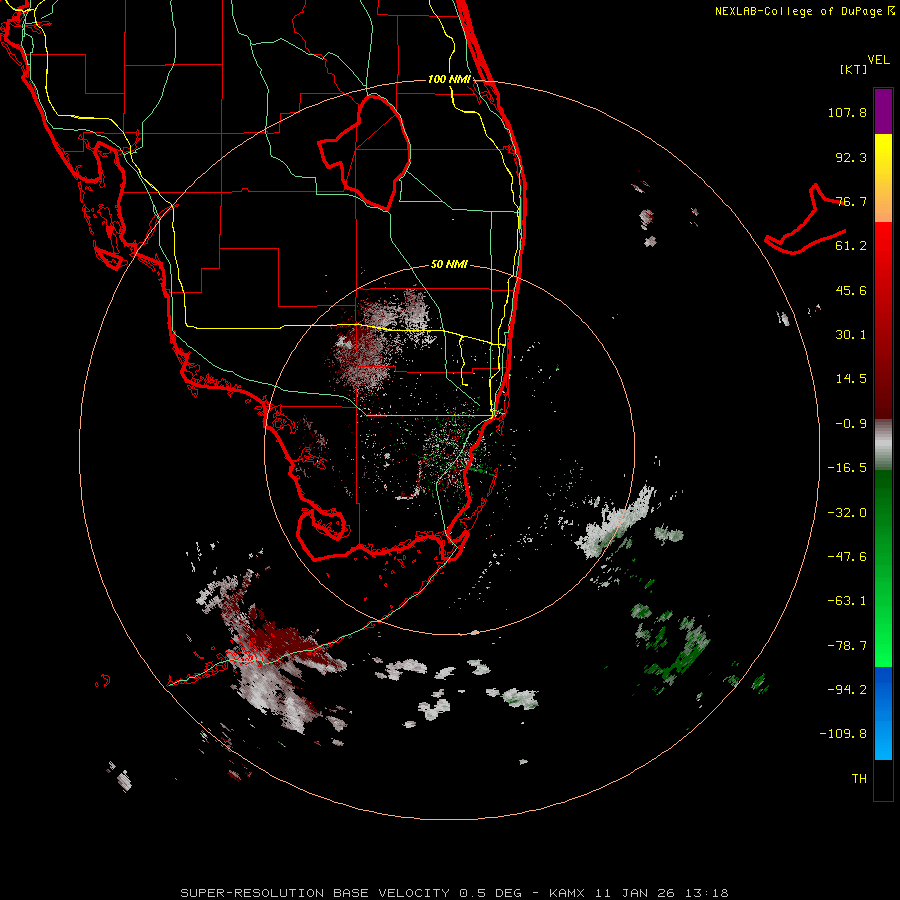This screenshot has width=900, height=900.
Task: Click the 45.6 legend value
Action: pyautogui.click(x=851, y=290)
